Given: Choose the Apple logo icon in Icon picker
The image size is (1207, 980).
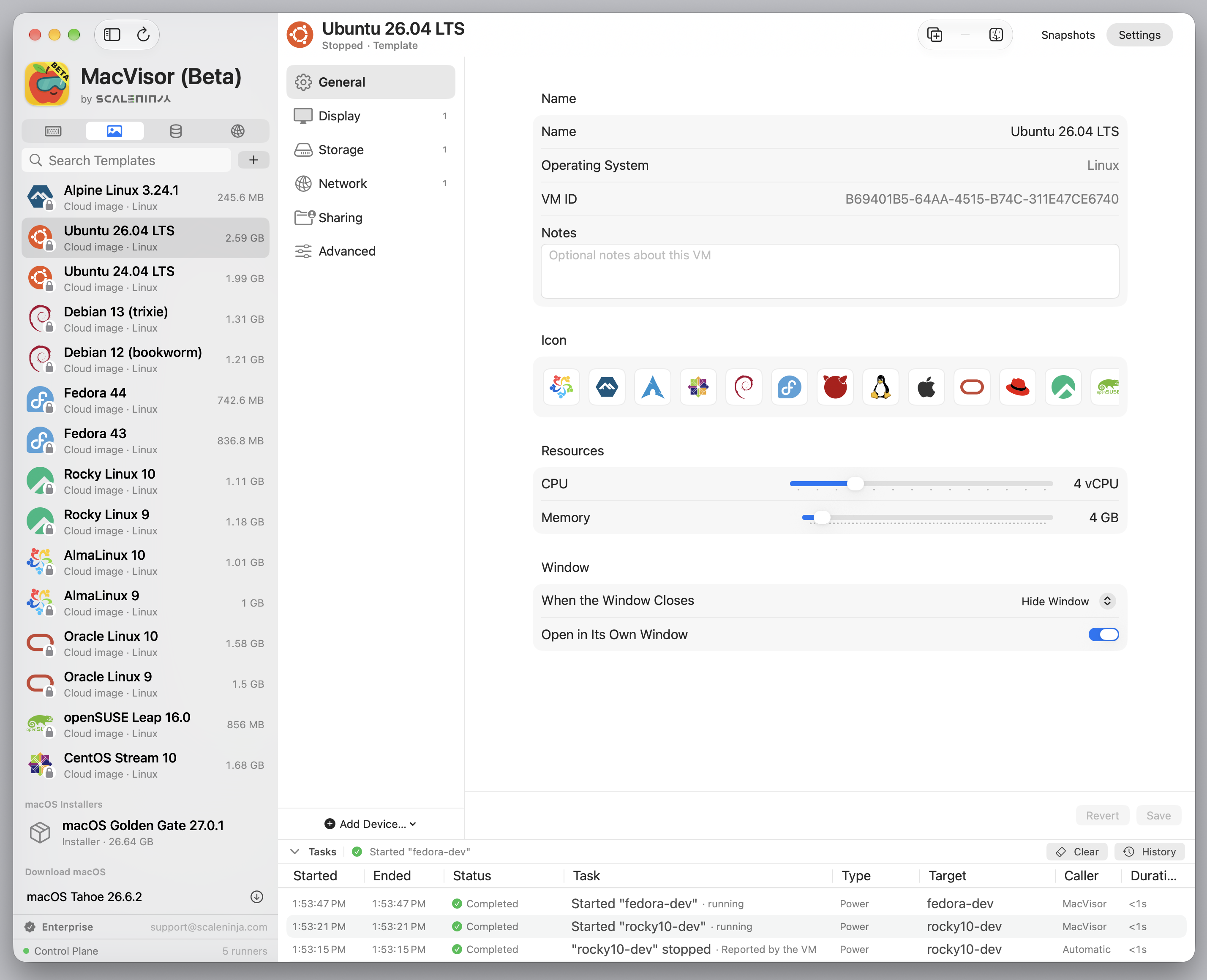Looking at the screenshot, I should click(x=927, y=387).
